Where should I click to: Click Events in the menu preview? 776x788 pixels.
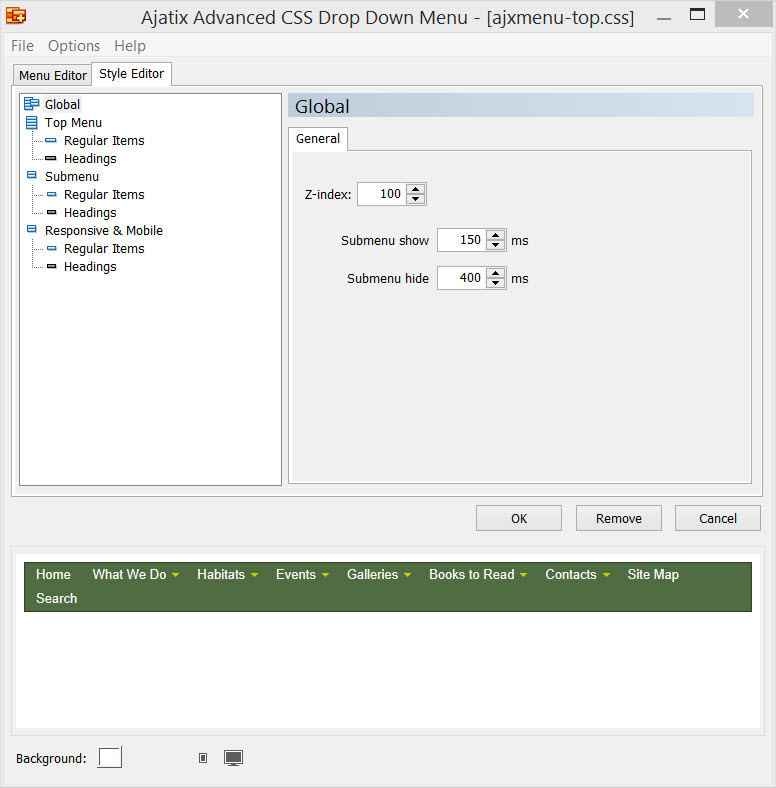coord(296,574)
